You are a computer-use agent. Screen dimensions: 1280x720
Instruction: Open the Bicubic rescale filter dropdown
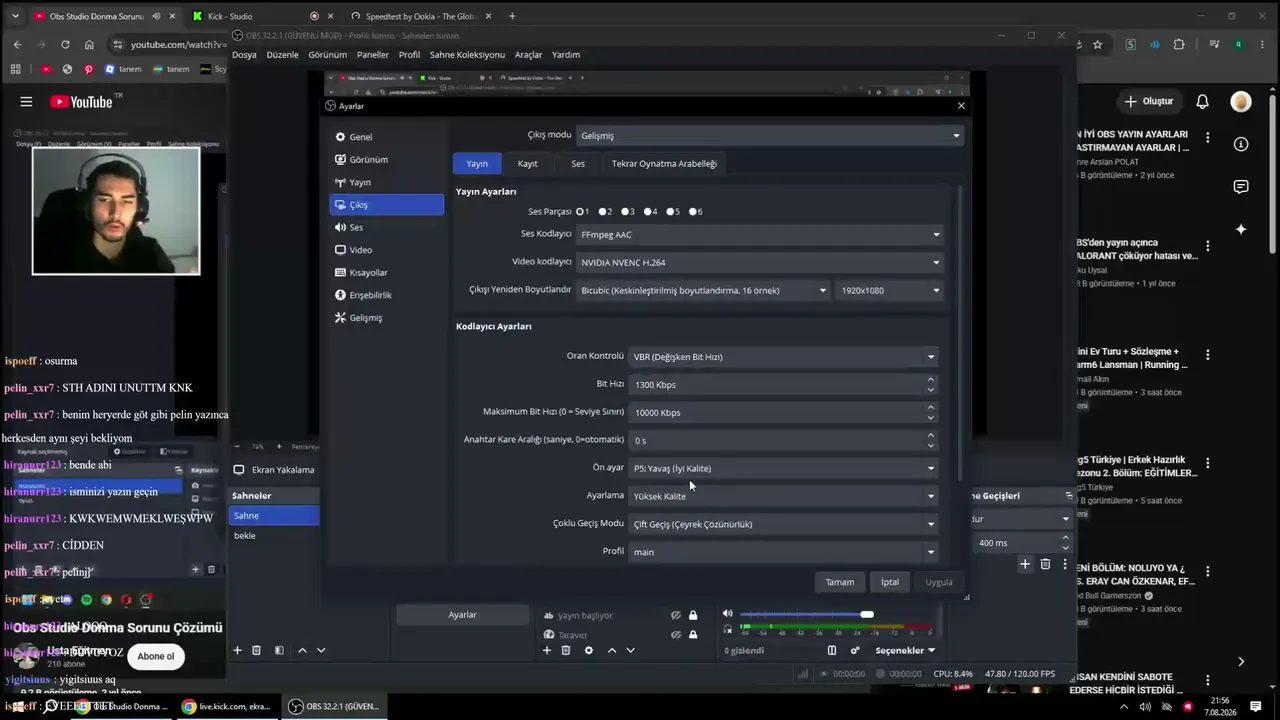click(704, 291)
